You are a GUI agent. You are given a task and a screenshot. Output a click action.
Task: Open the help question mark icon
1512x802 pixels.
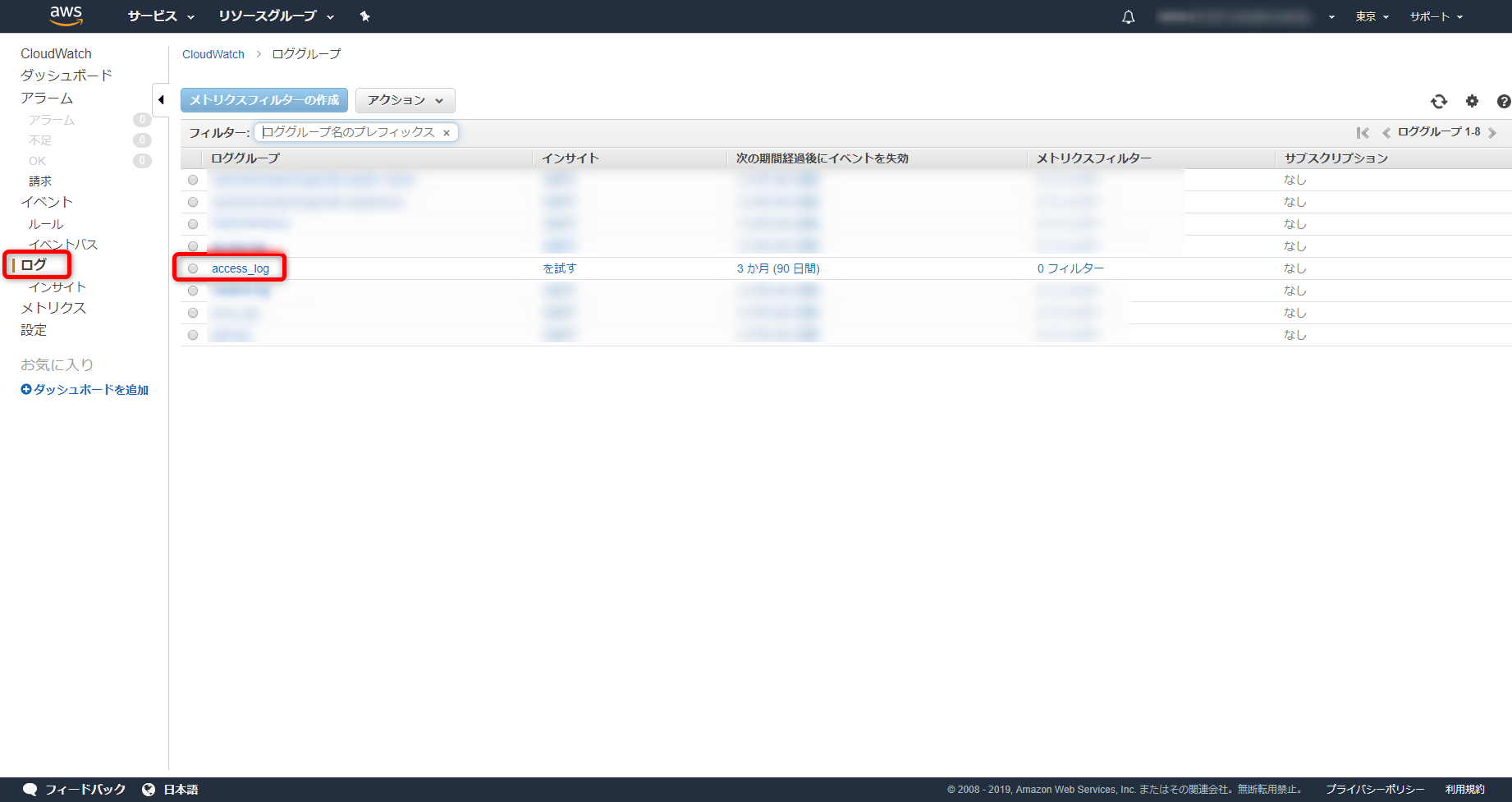tap(1504, 101)
